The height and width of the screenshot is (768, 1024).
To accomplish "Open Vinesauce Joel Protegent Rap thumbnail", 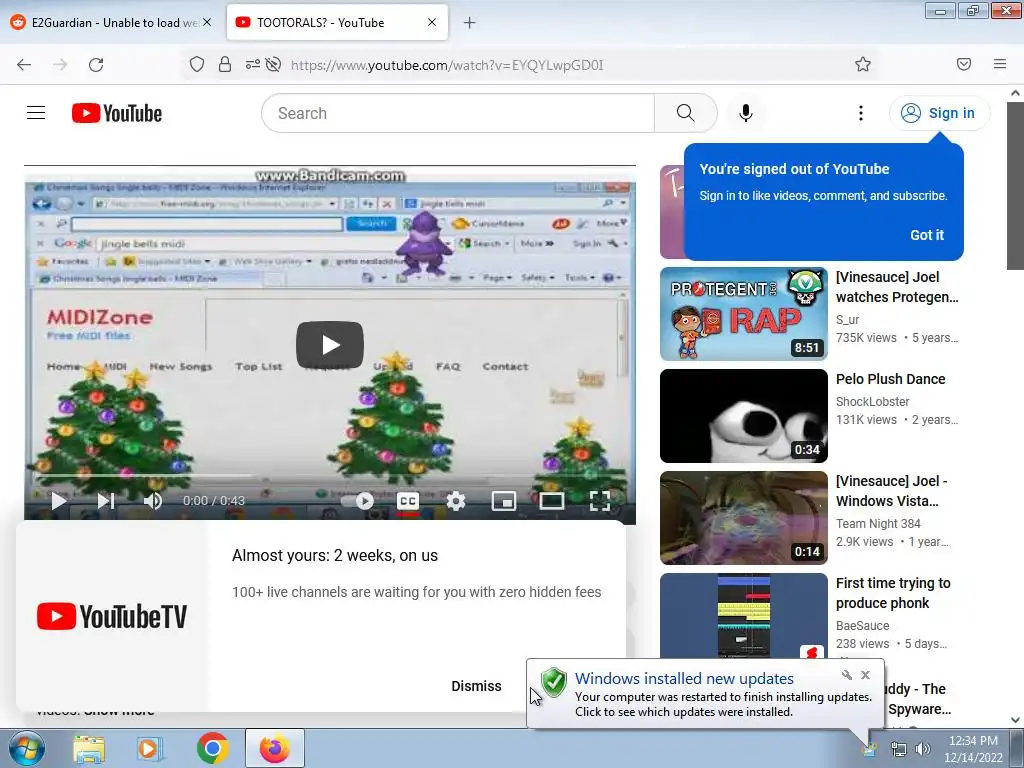I will click(x=744, y=313).
